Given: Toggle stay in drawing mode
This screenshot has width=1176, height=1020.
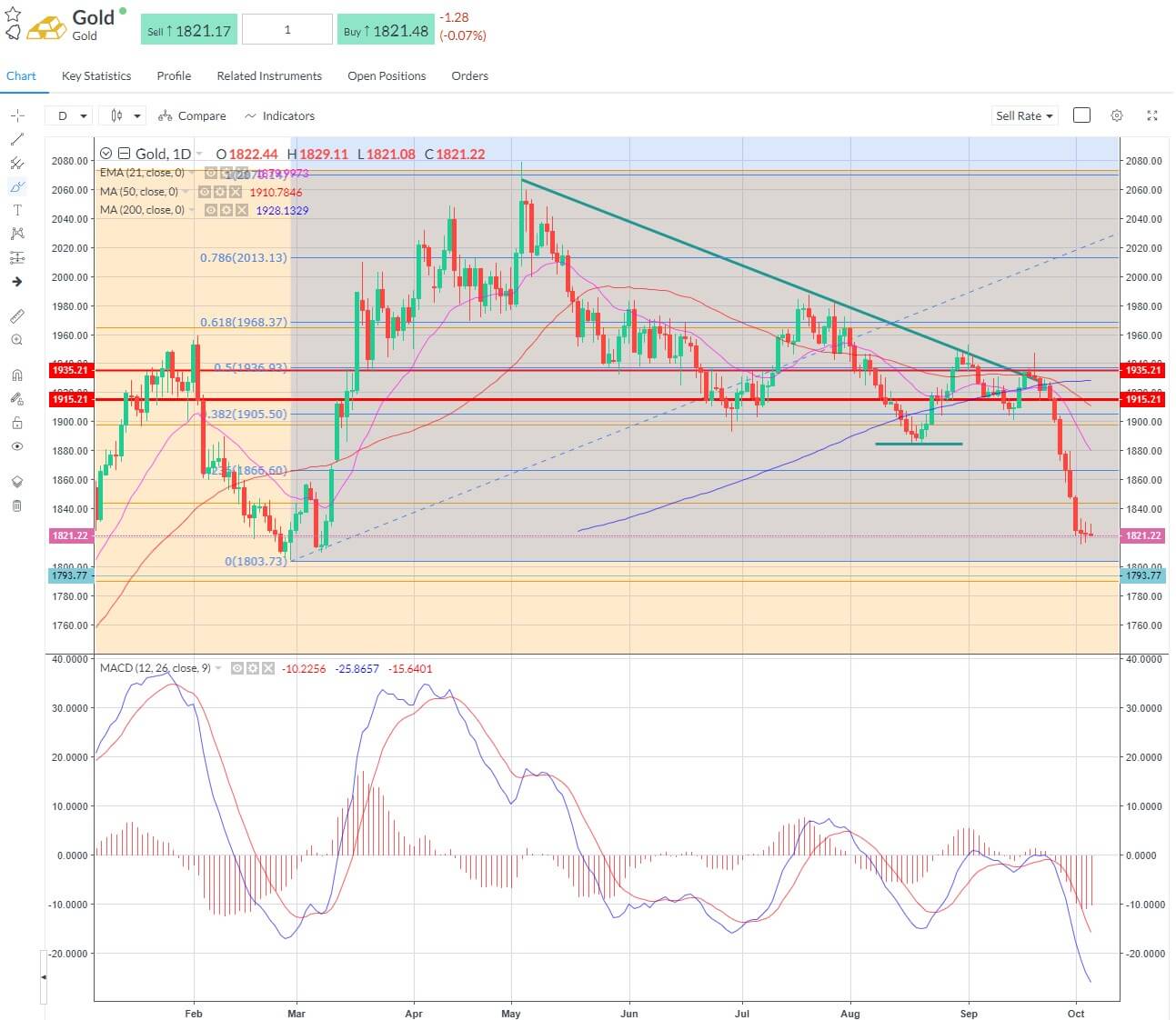Looking at the screenshot, I should click(16, 398).
